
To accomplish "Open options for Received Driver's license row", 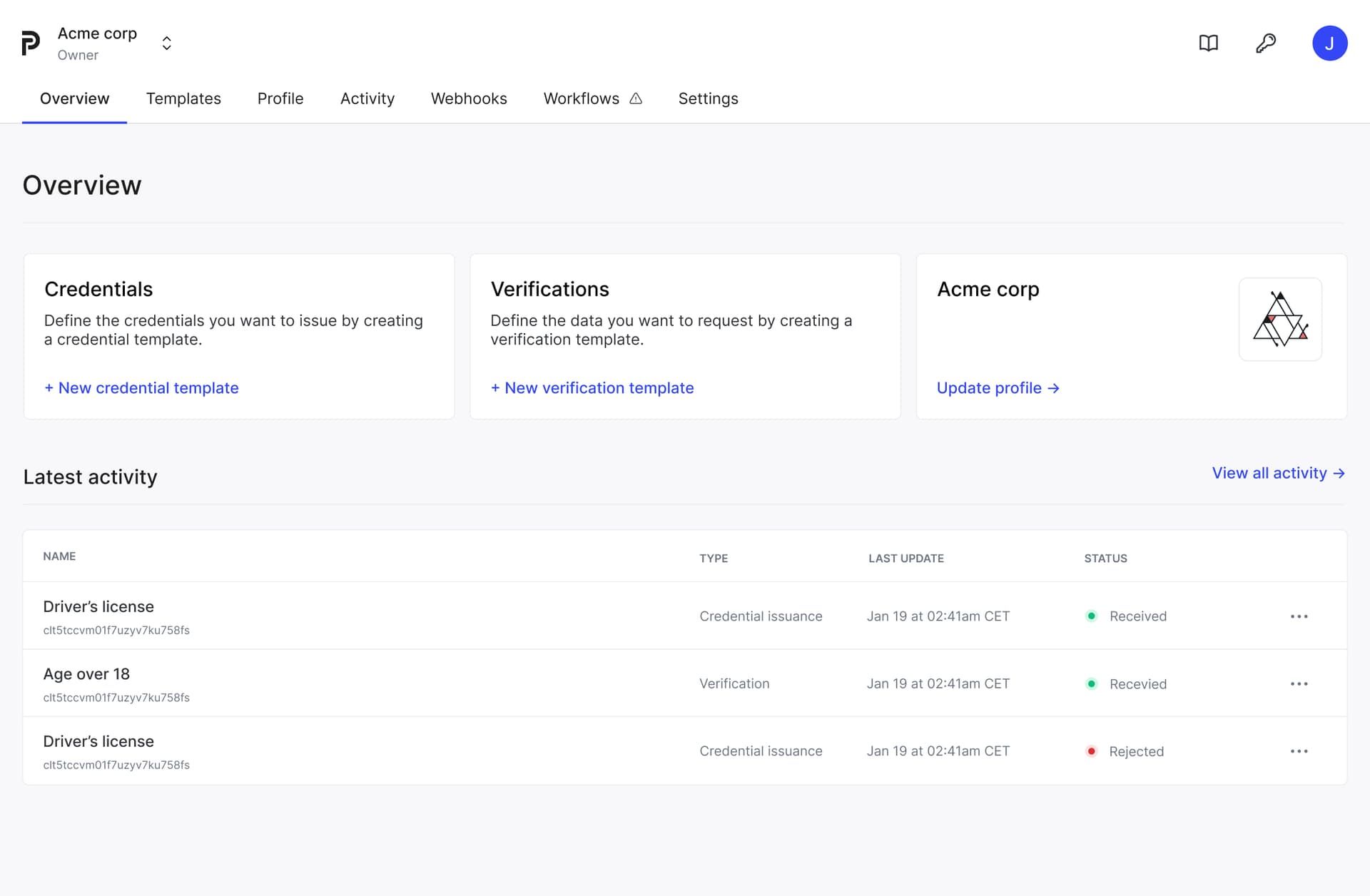I will tap(1299, 616).
